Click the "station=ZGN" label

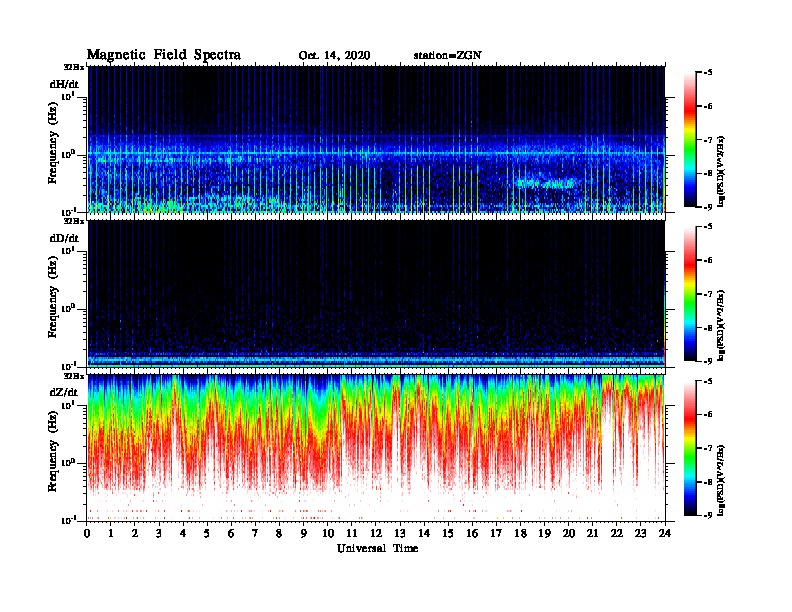coord(447,55)
